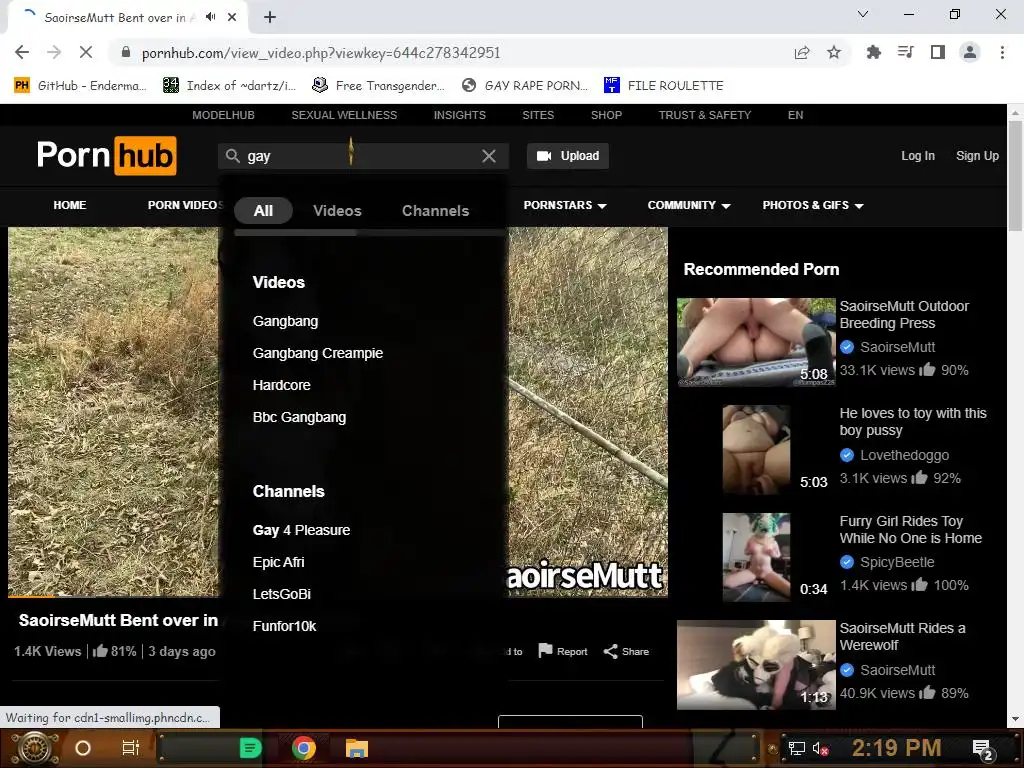Open the 0:34 recommended video thumbnail
The image size is (1024, 768).
(x=756, y=557)
